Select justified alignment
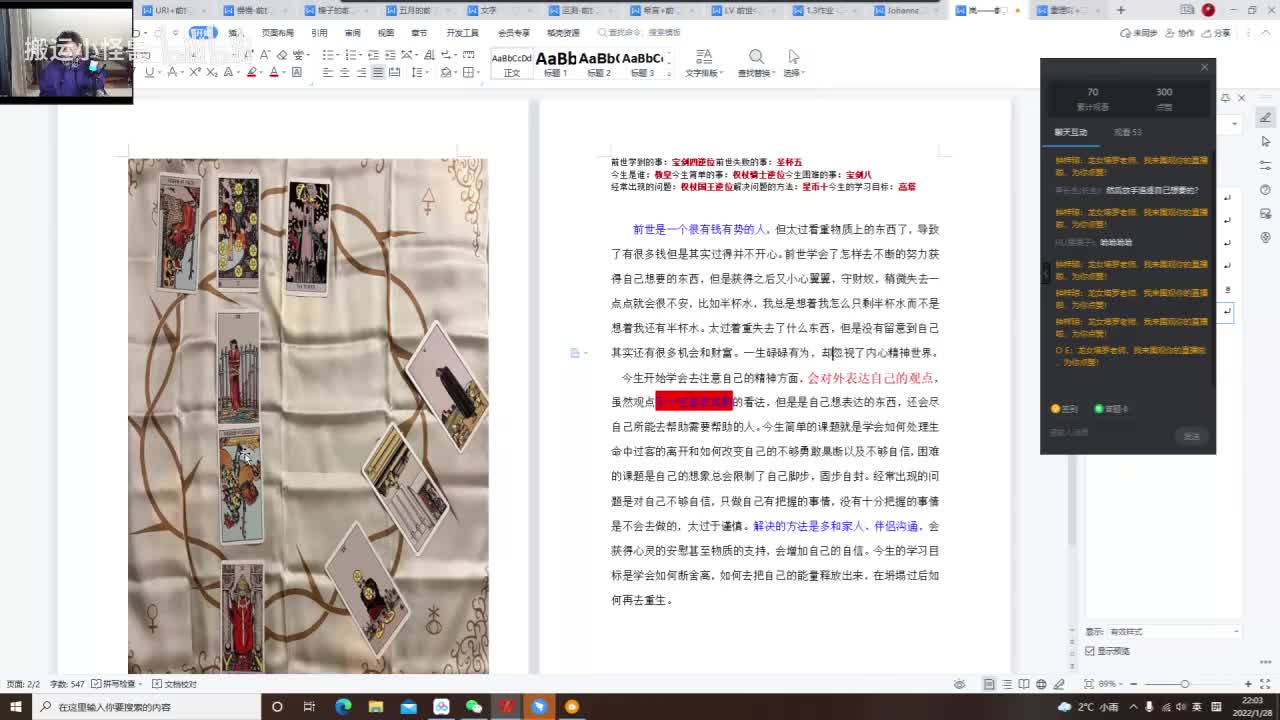The image size is (1280, 720). point(378,72)
